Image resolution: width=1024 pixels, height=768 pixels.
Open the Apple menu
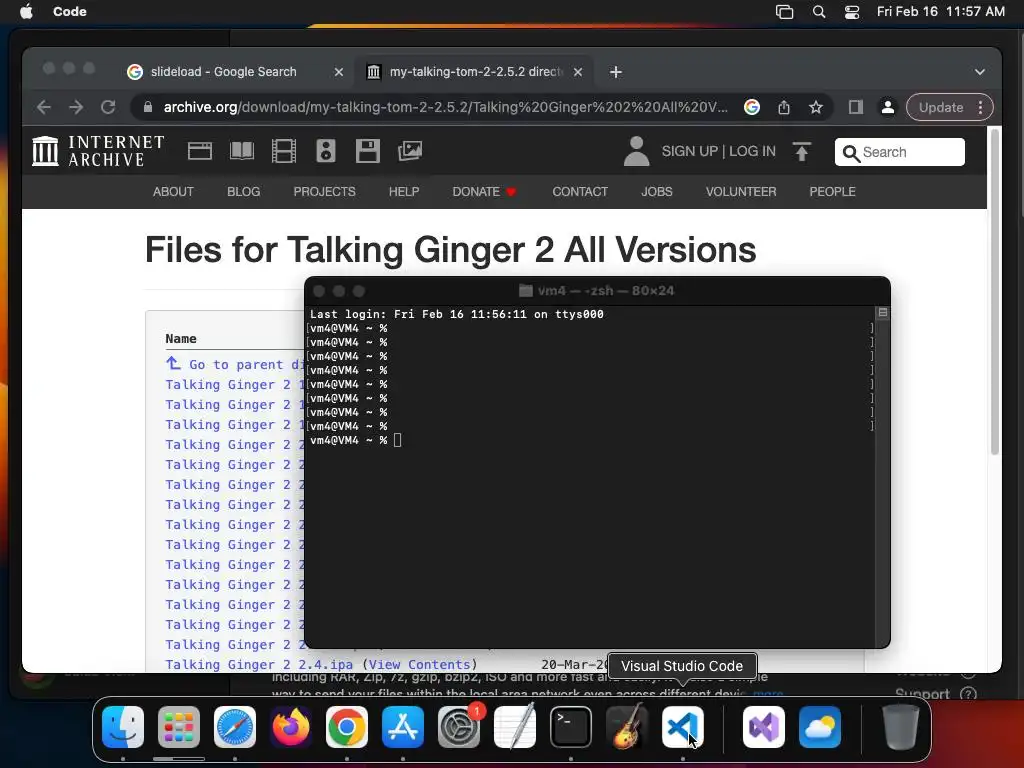tap(26, 12)
